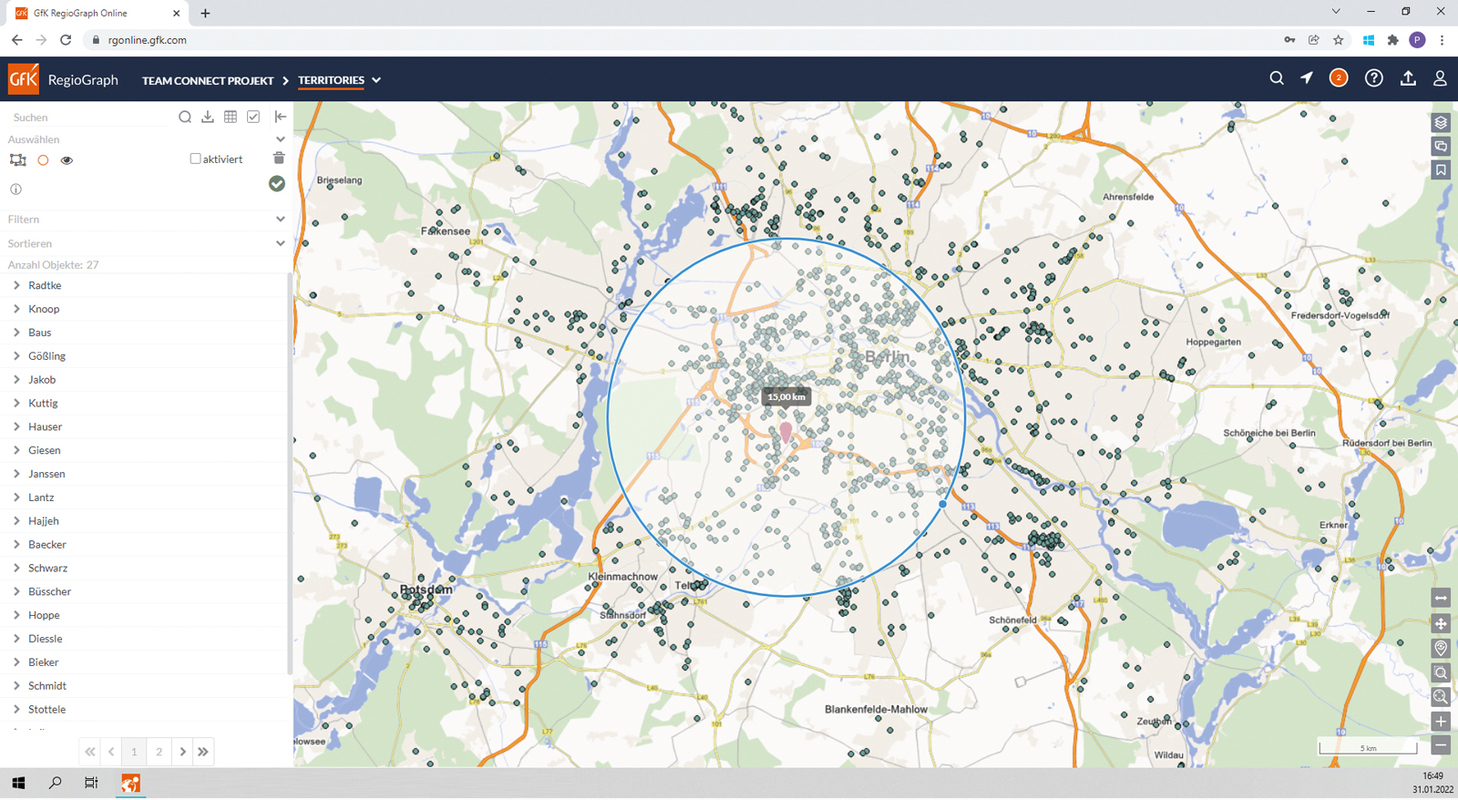Select the pan/move map tool

(1441, 623)
